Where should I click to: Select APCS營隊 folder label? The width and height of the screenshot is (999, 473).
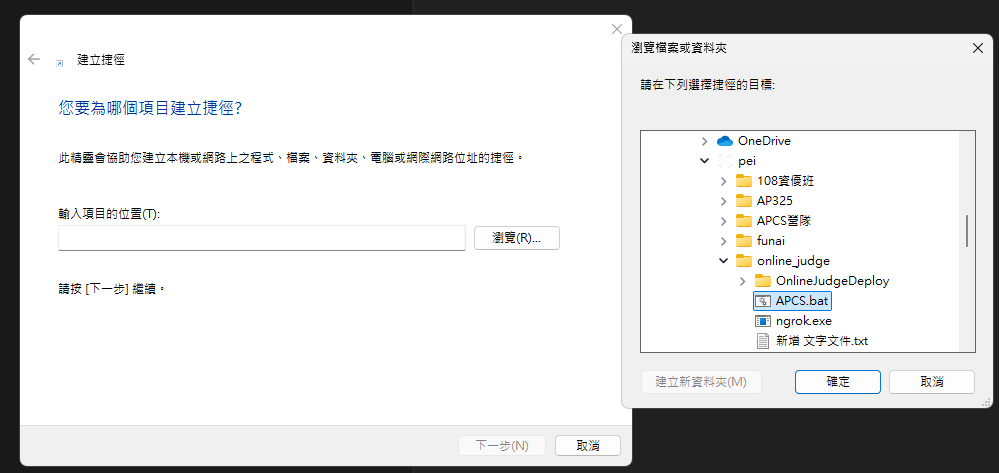tap(784, 221)
